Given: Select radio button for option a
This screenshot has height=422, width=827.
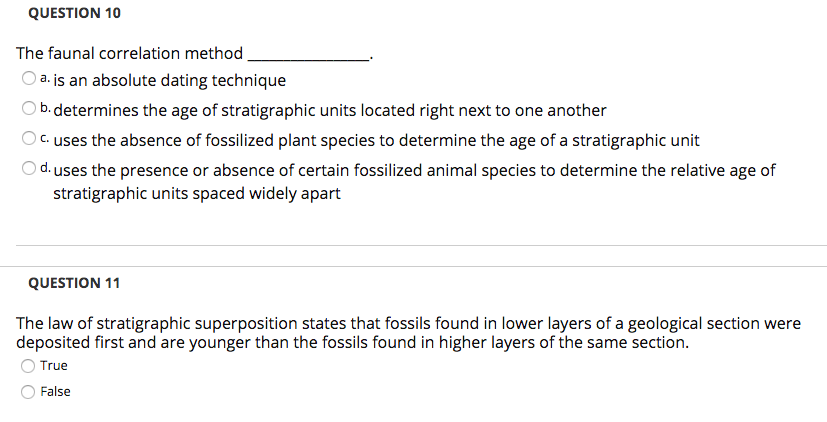Looking at the screenshot, I should coord(28,78).
